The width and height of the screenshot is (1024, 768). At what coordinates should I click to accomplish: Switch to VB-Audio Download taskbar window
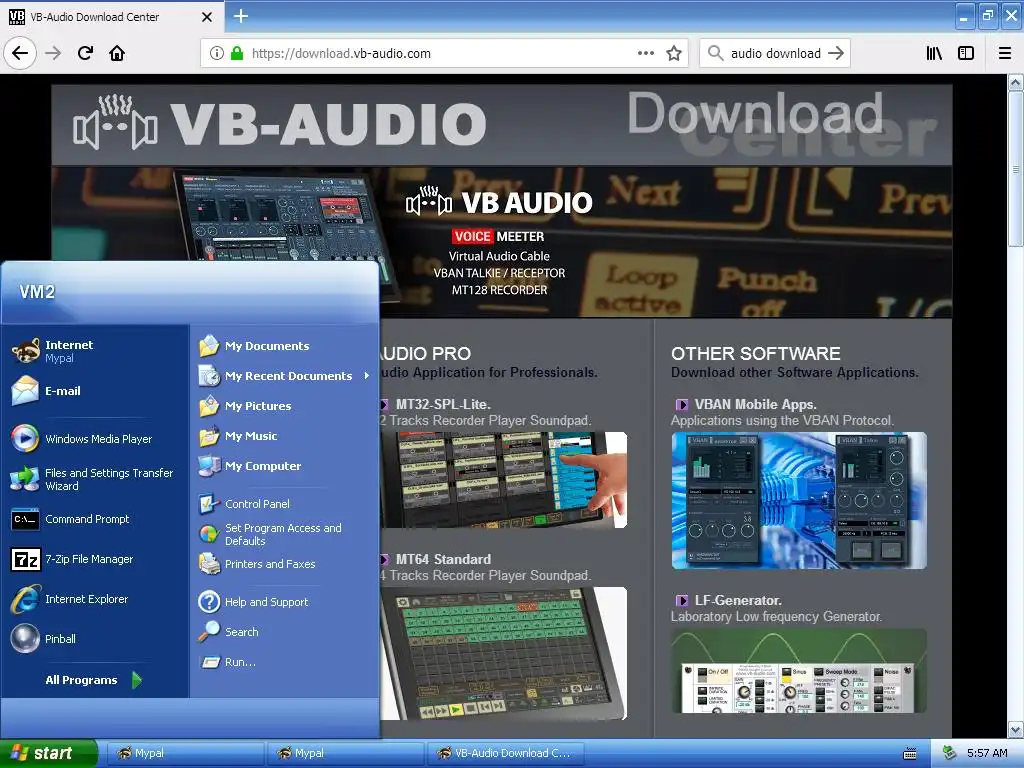pyautogui.click(x=505, y=753)
